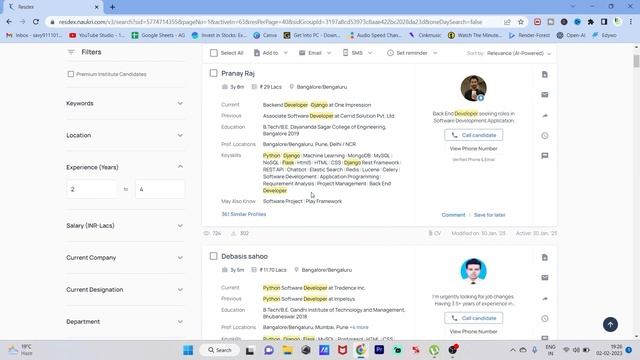Tick the Select All checkbox
The image size is (640, 360).
214,53
